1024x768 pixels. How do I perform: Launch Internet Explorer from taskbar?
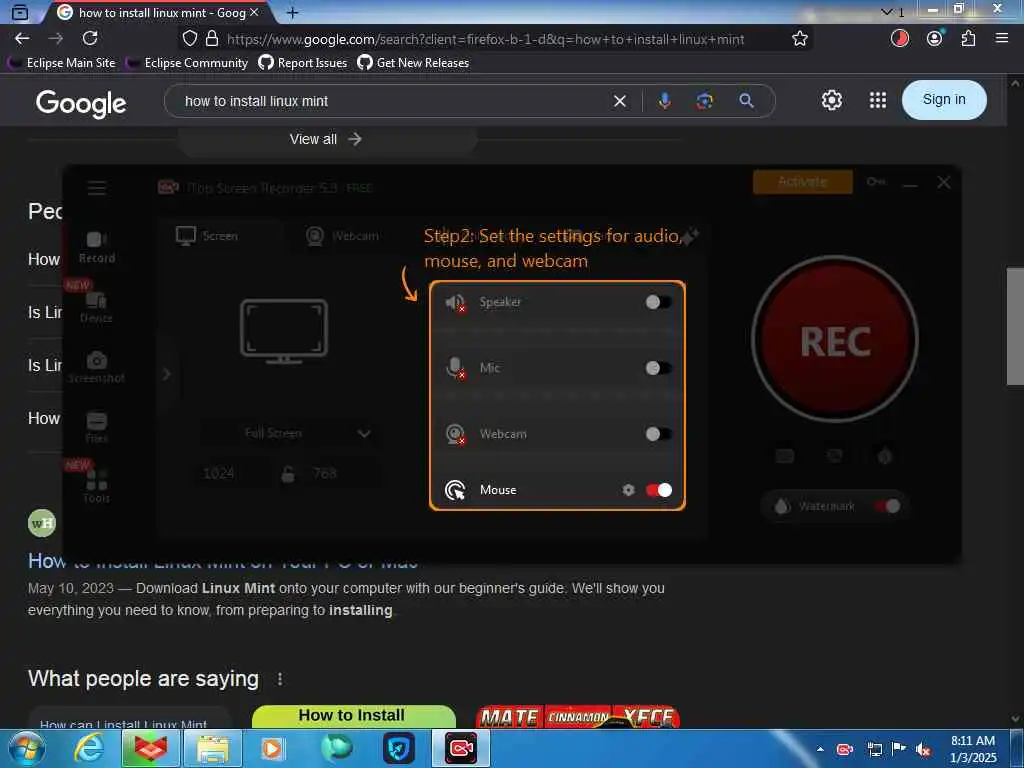coord(88,748)
